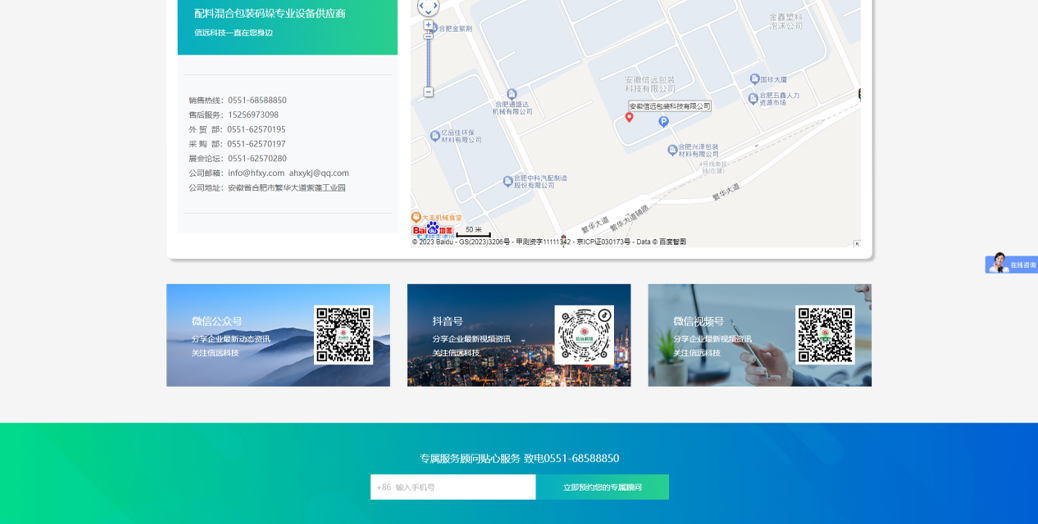Click the map zoom-out minus button
Image resolution: width=1038 pixels, height=524 pixels.
pos(428,92)
